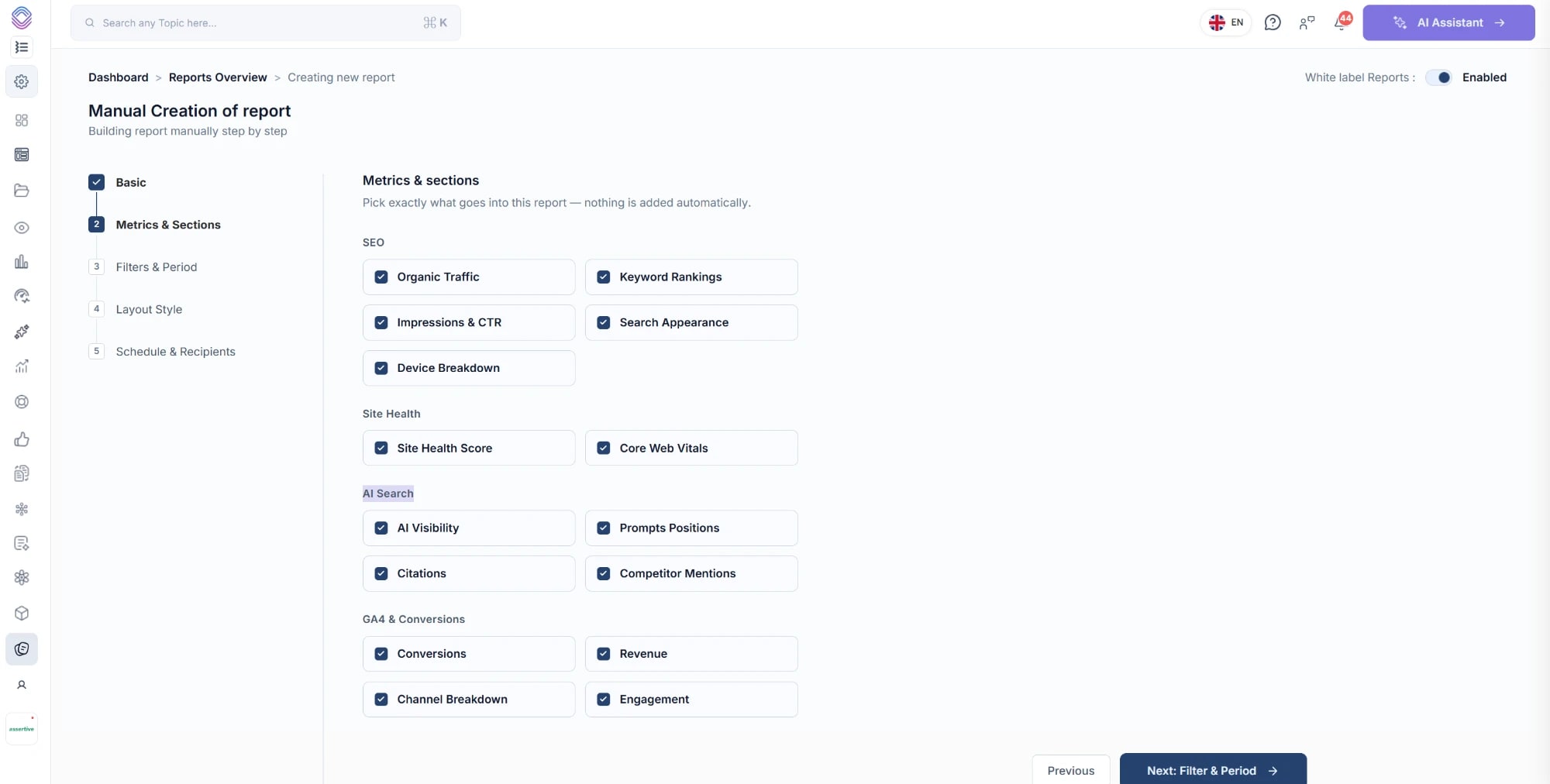
Task: Open the assertive workspace thumbnail
Action: 22,729
